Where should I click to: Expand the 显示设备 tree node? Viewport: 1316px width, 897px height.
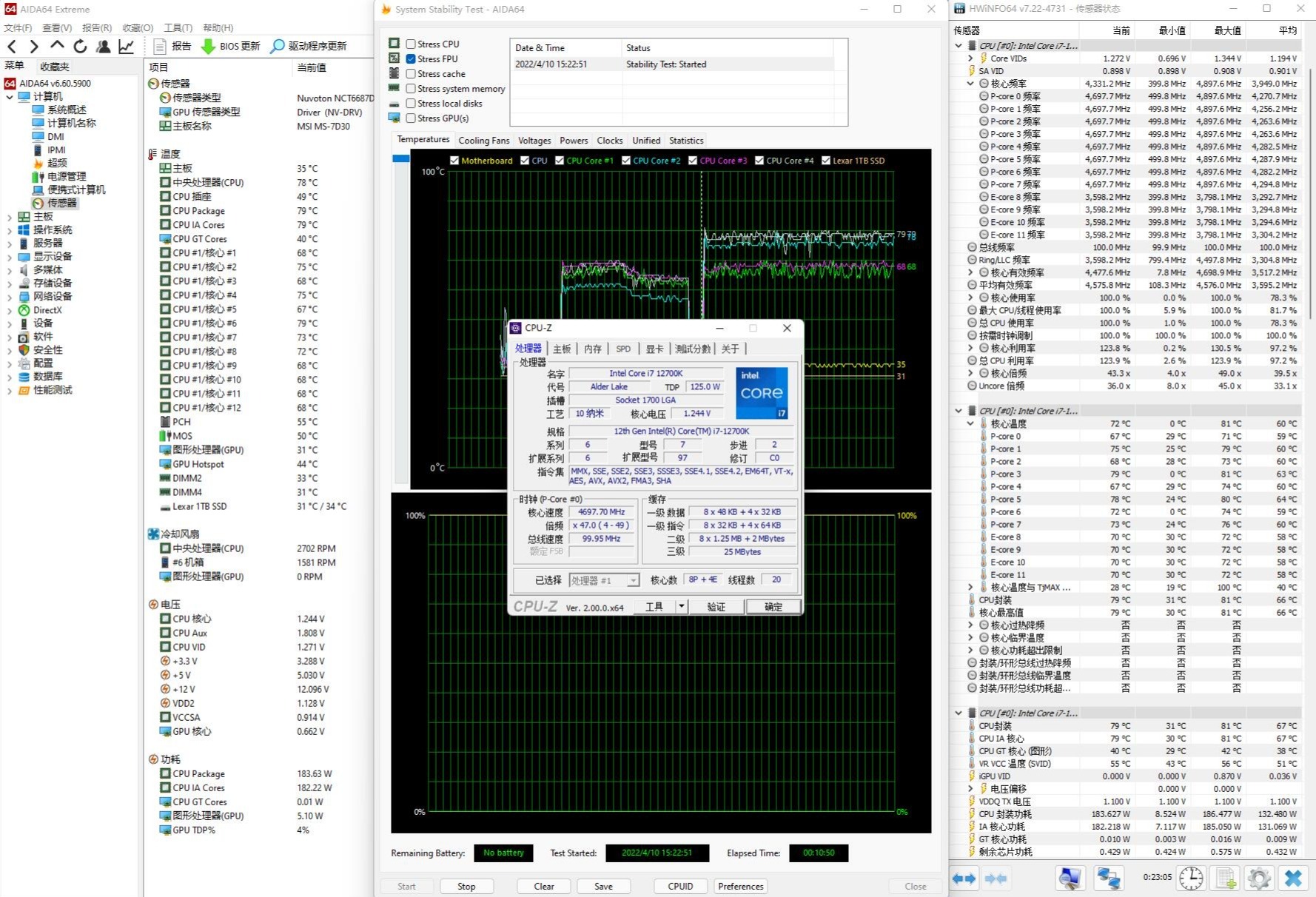(x=10, y=257)
